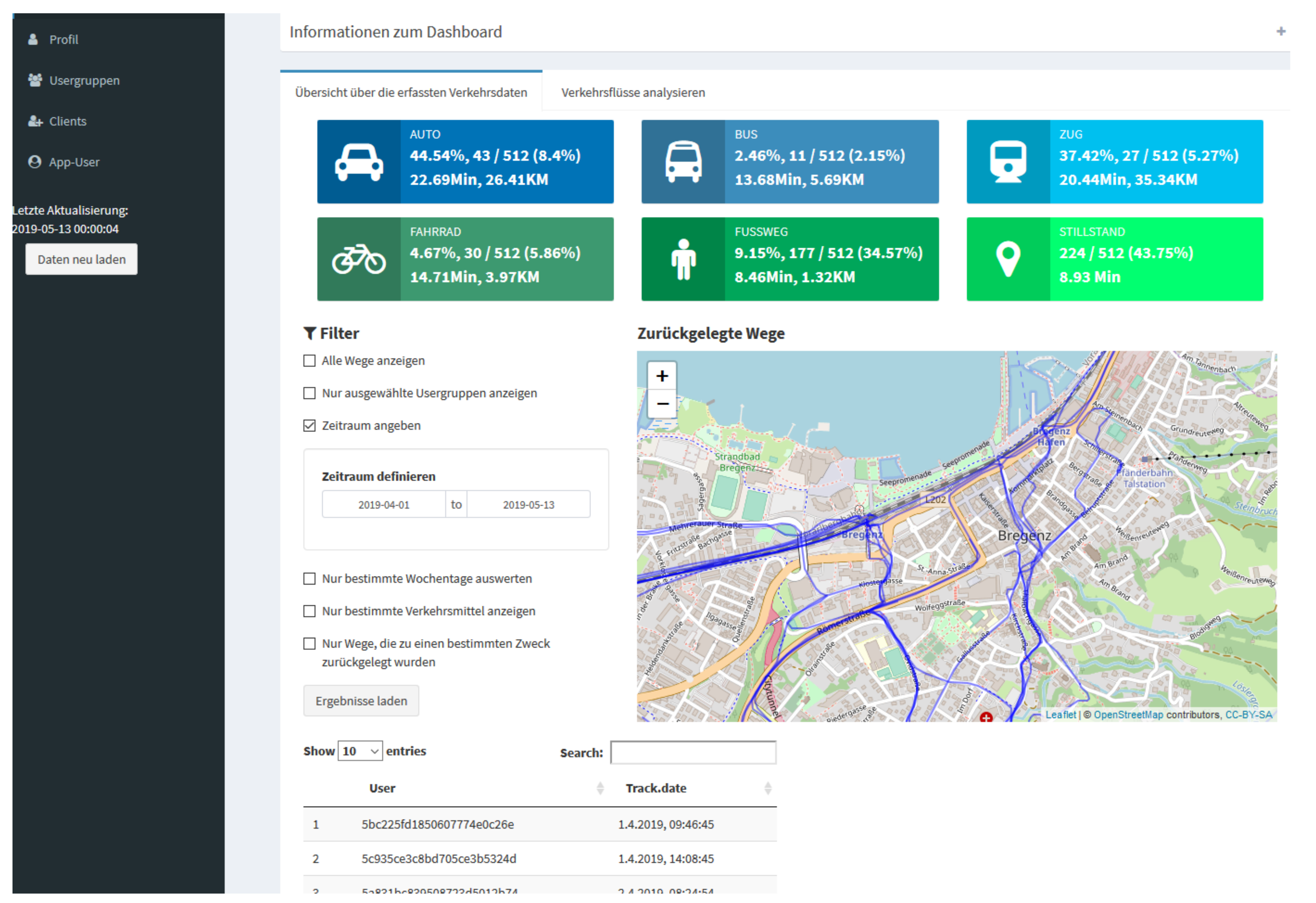Sort table by Track.date column
Viewport: 1316px width, 903px height.
(694, 789)
